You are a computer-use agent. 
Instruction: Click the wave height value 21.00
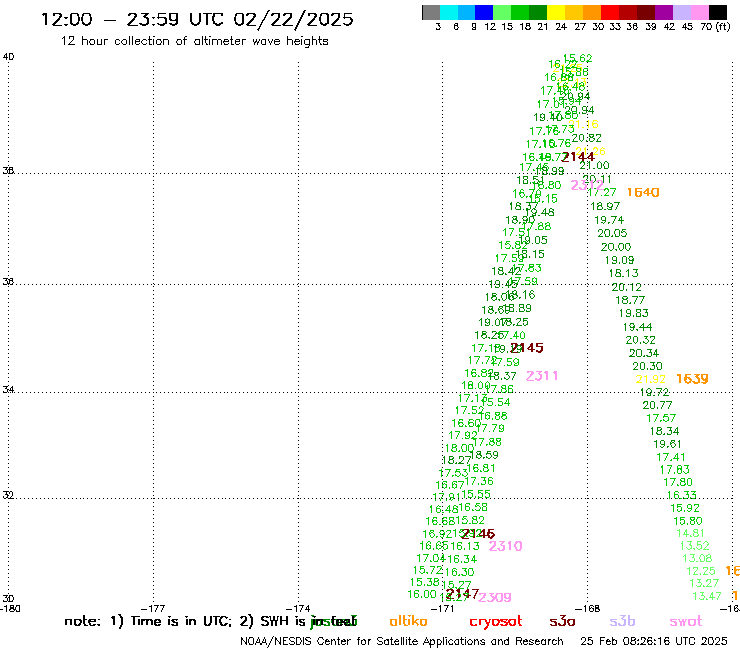click(594, 166)
